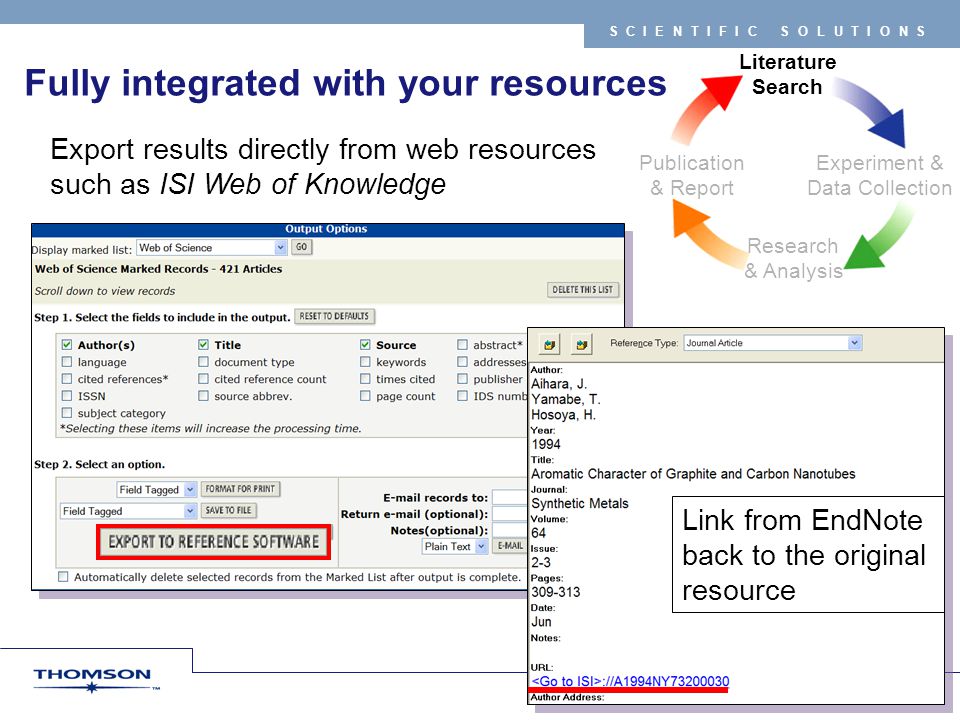This screenshot has width=960, height=720.
Task: Open the Reference Type dropdown
Action: coord(773,343)
